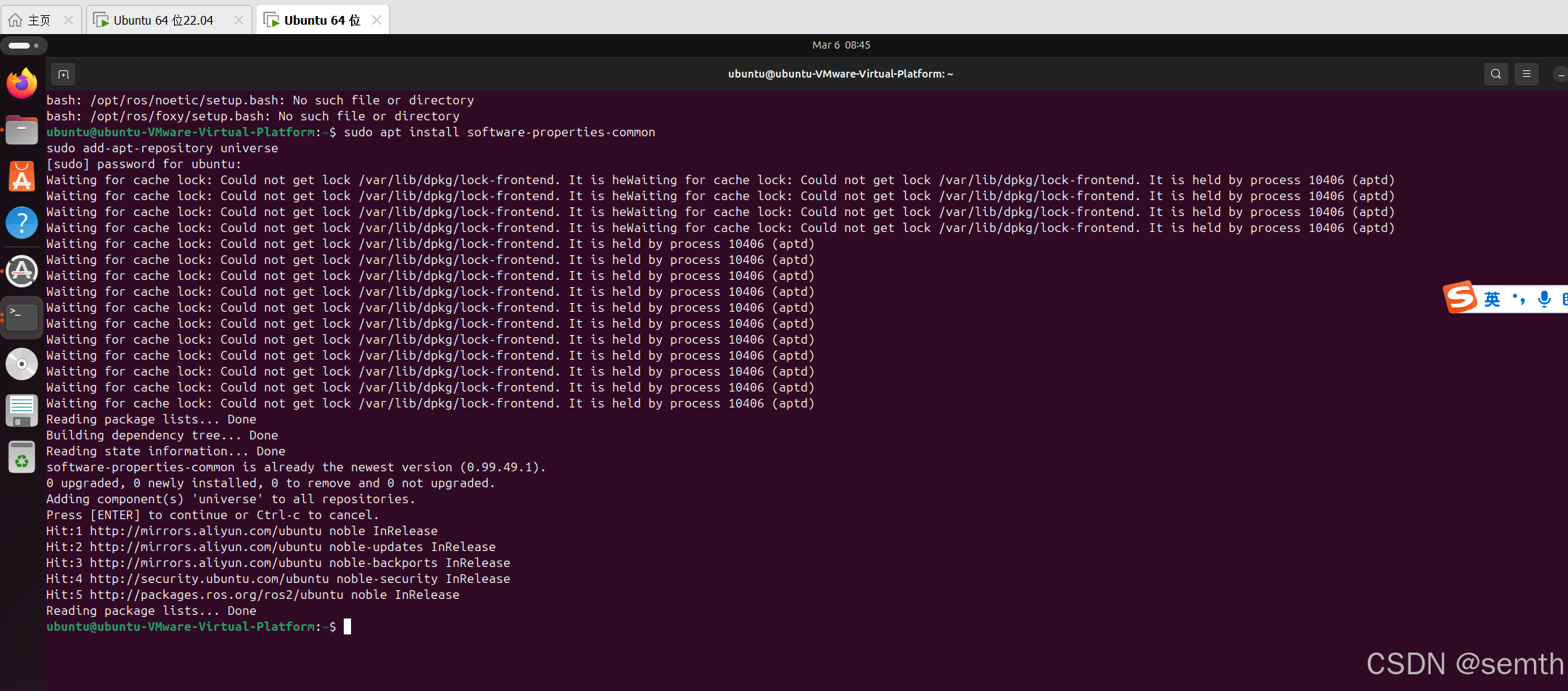Close the Ubuntu 64 位22.04 tab
The image size is (1568, 691).
coord(239,20)
